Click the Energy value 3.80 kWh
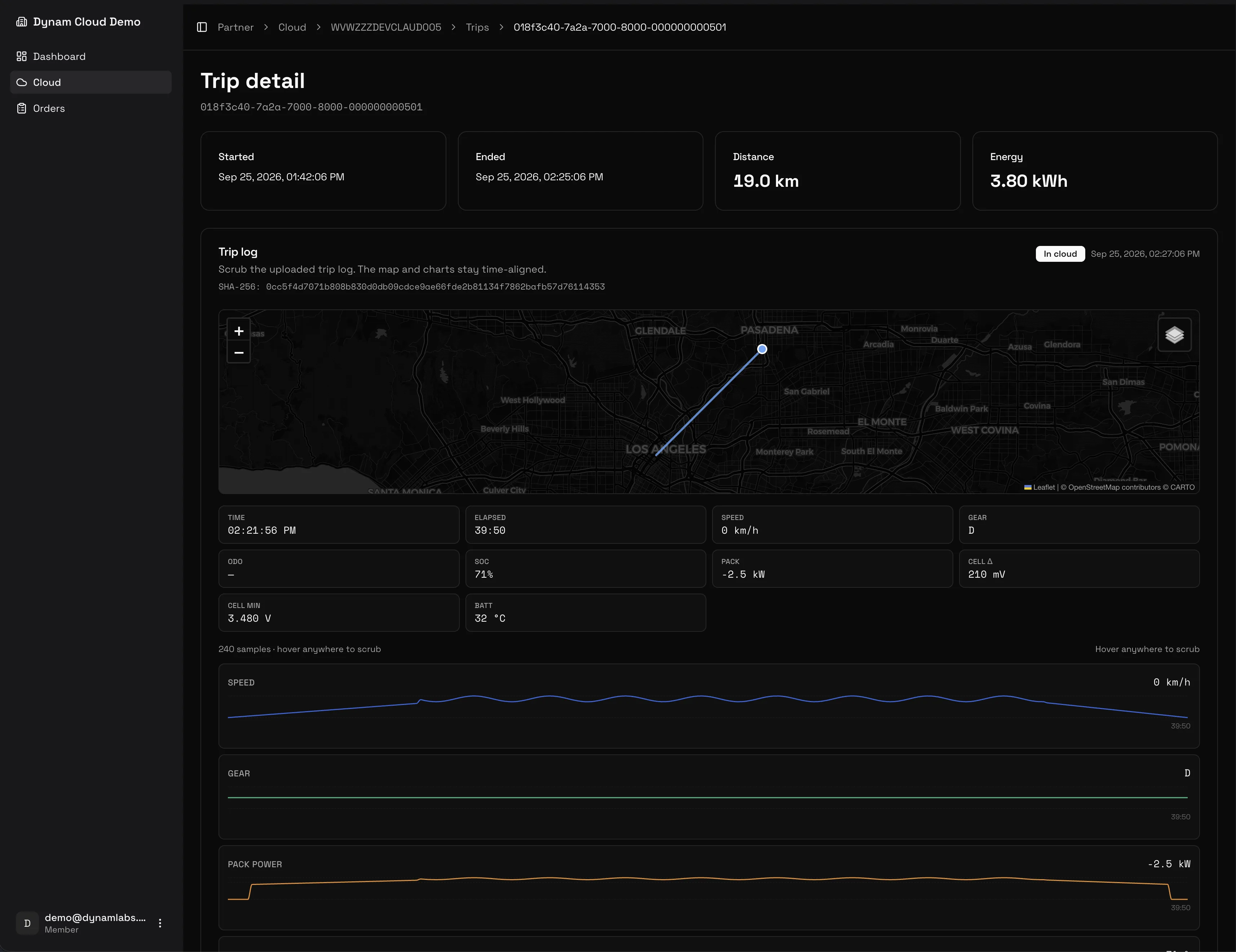Viewport: 1236px width, 952px height. click(1029, 181)
